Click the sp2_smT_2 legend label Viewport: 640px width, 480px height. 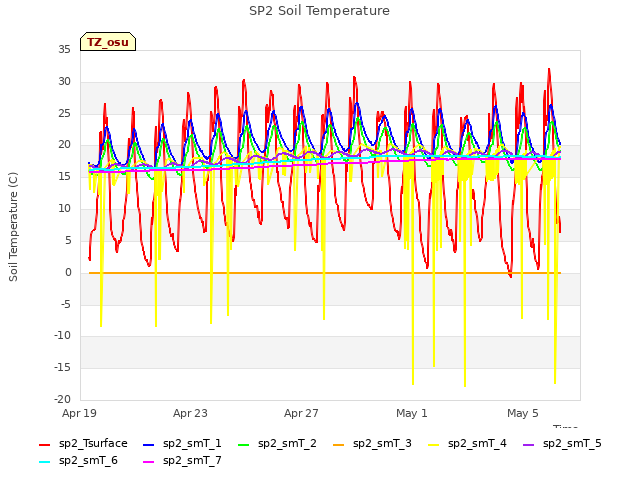[287, 443]
